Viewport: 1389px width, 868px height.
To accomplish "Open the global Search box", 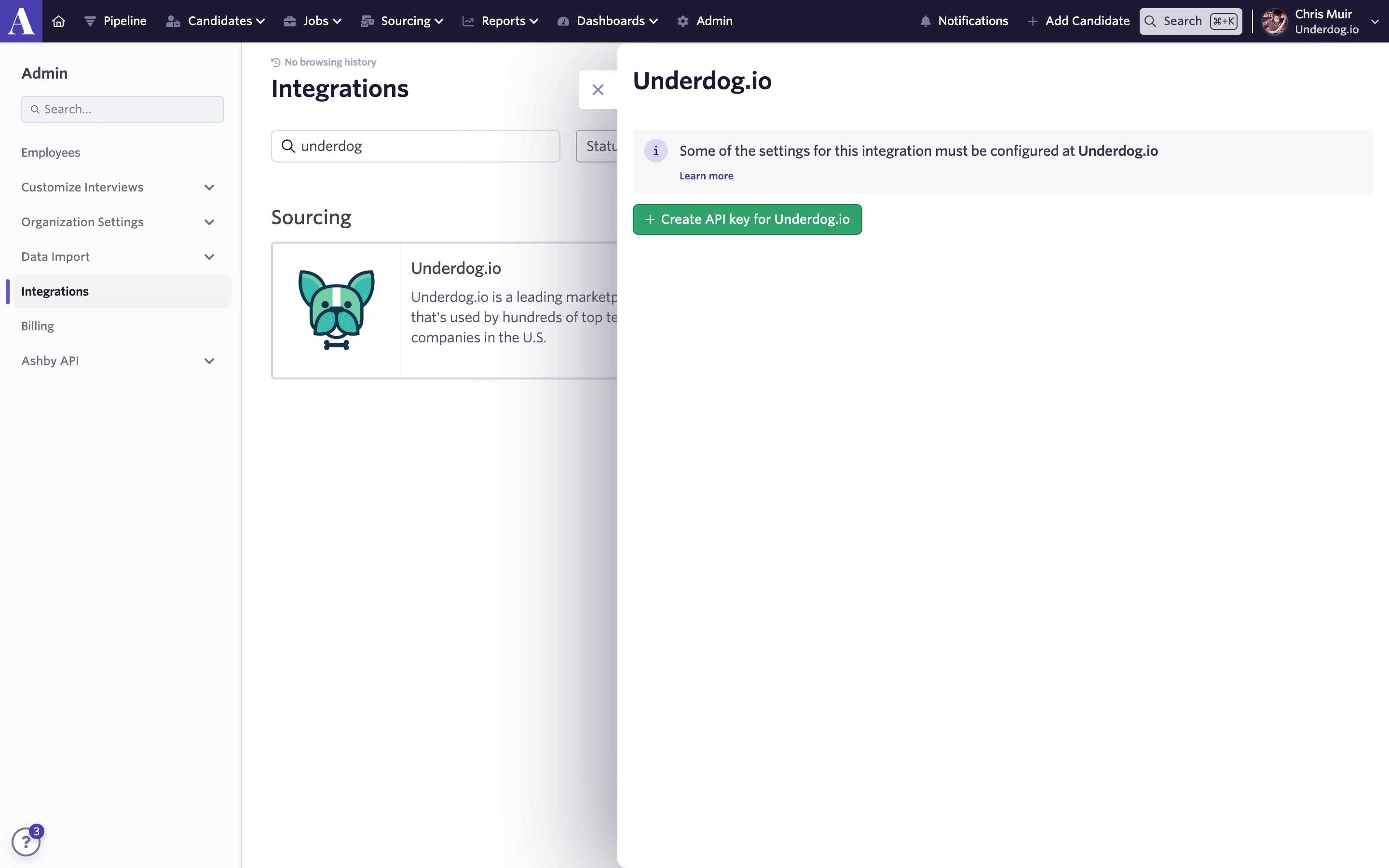I will tap(1190, 21).
